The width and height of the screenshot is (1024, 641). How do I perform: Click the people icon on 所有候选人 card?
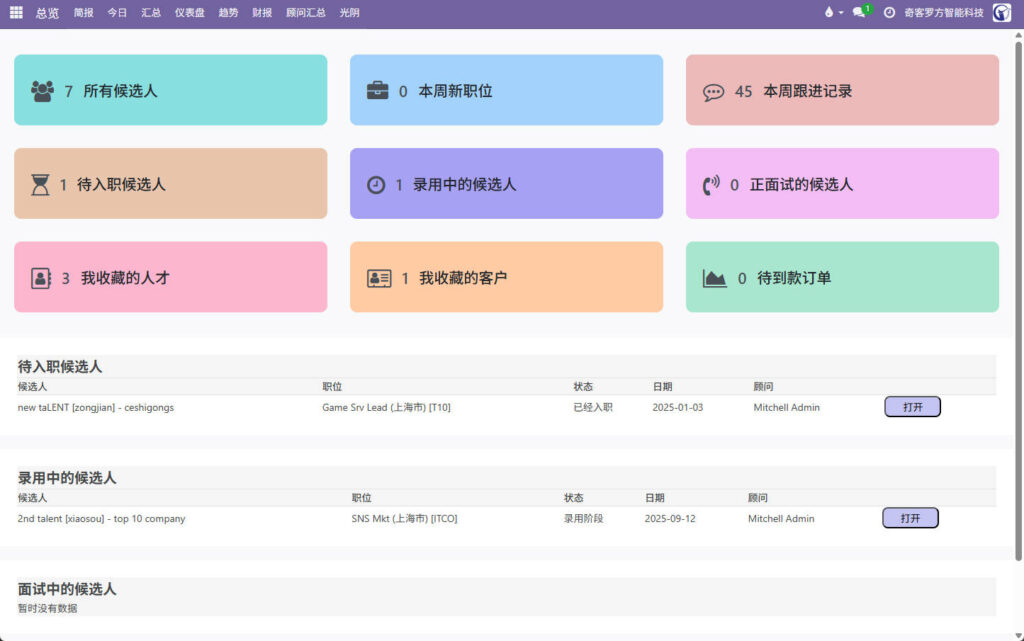41,90
